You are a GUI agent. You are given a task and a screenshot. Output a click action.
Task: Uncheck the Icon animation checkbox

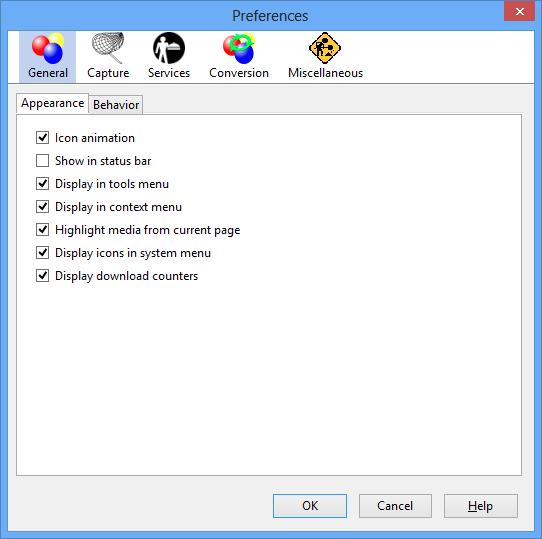[43, 138]
